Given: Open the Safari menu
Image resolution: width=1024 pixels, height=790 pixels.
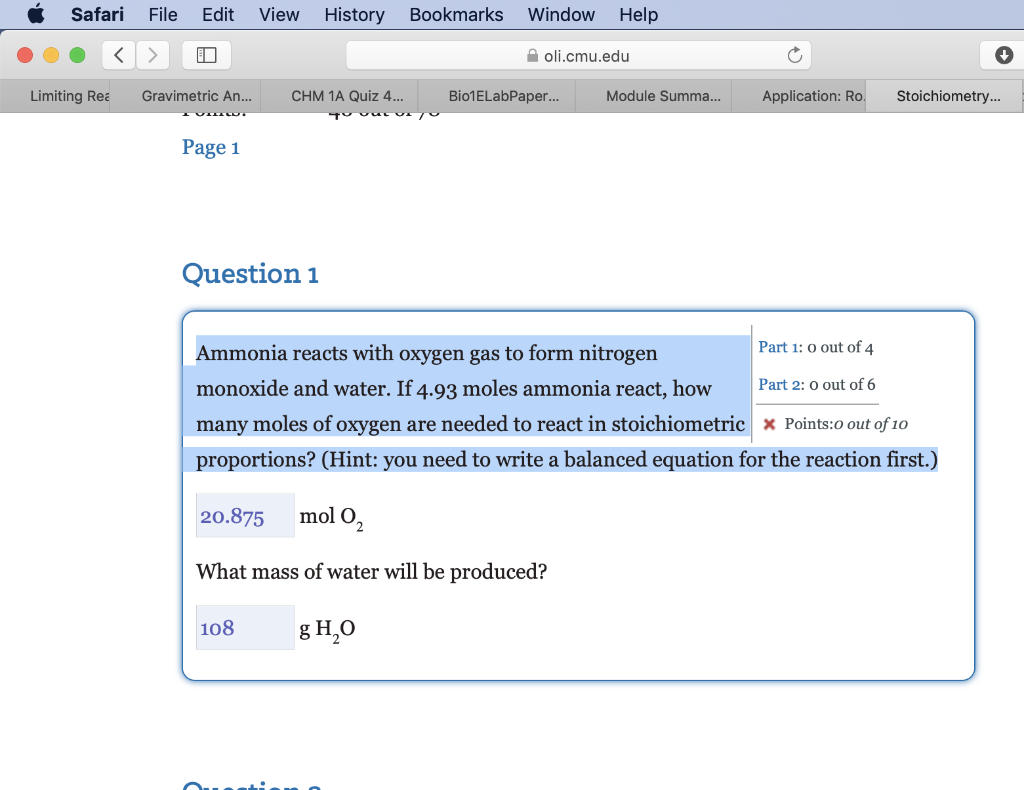Looking at the screenshot, I should (x=97, y=14).
